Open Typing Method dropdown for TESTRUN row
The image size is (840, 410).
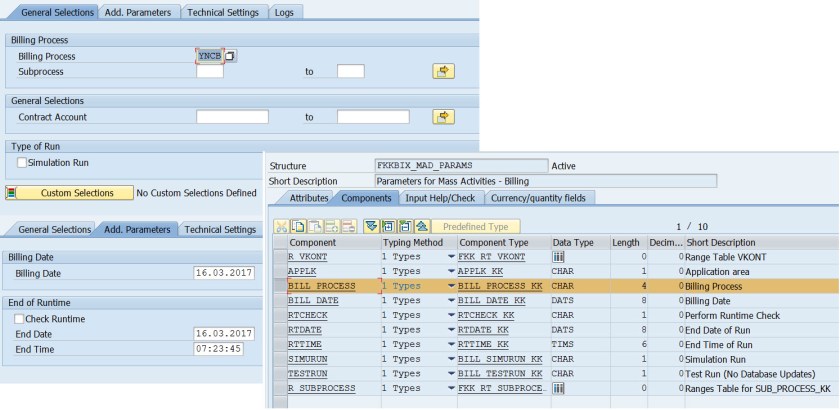click(451, 373)
